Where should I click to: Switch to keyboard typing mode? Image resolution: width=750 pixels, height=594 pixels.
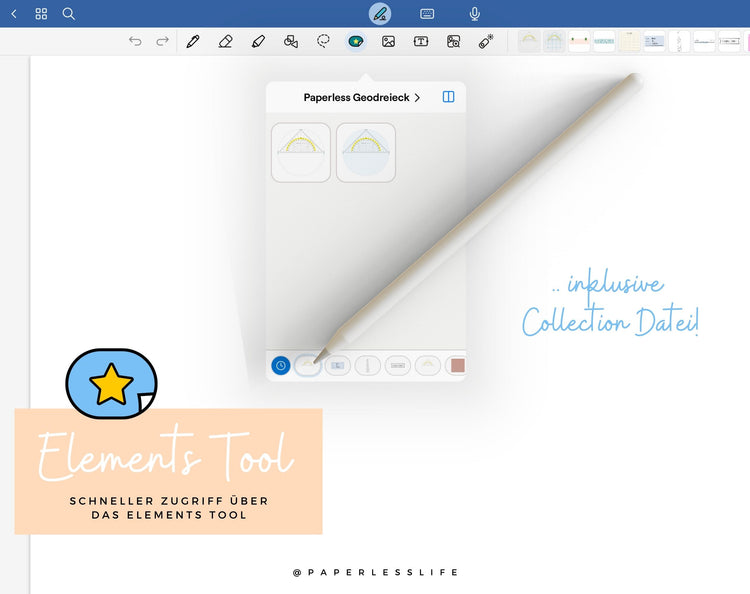click(427, 14)
